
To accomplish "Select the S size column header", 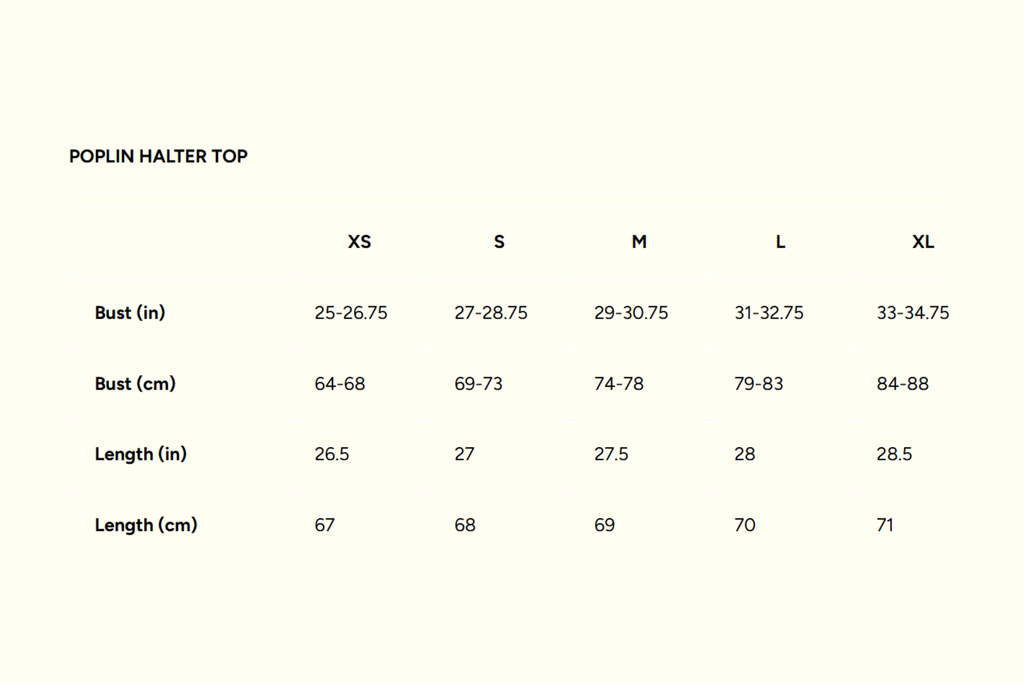I will click(x=499, y=242).
